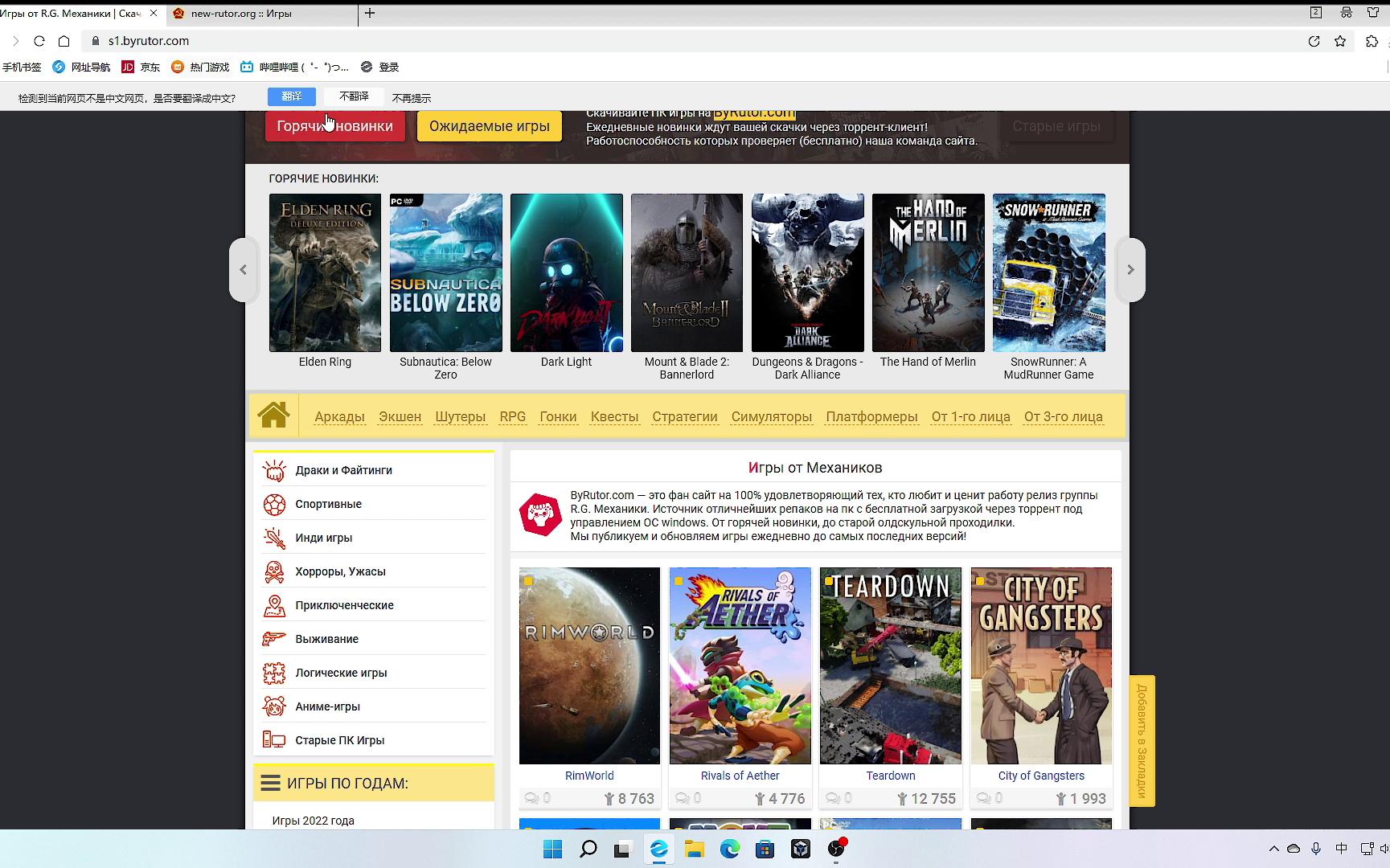Click the red ByRutor gamepad logo icon
This screenshot has height=868, width=1390.
click(x=540, y=514)
